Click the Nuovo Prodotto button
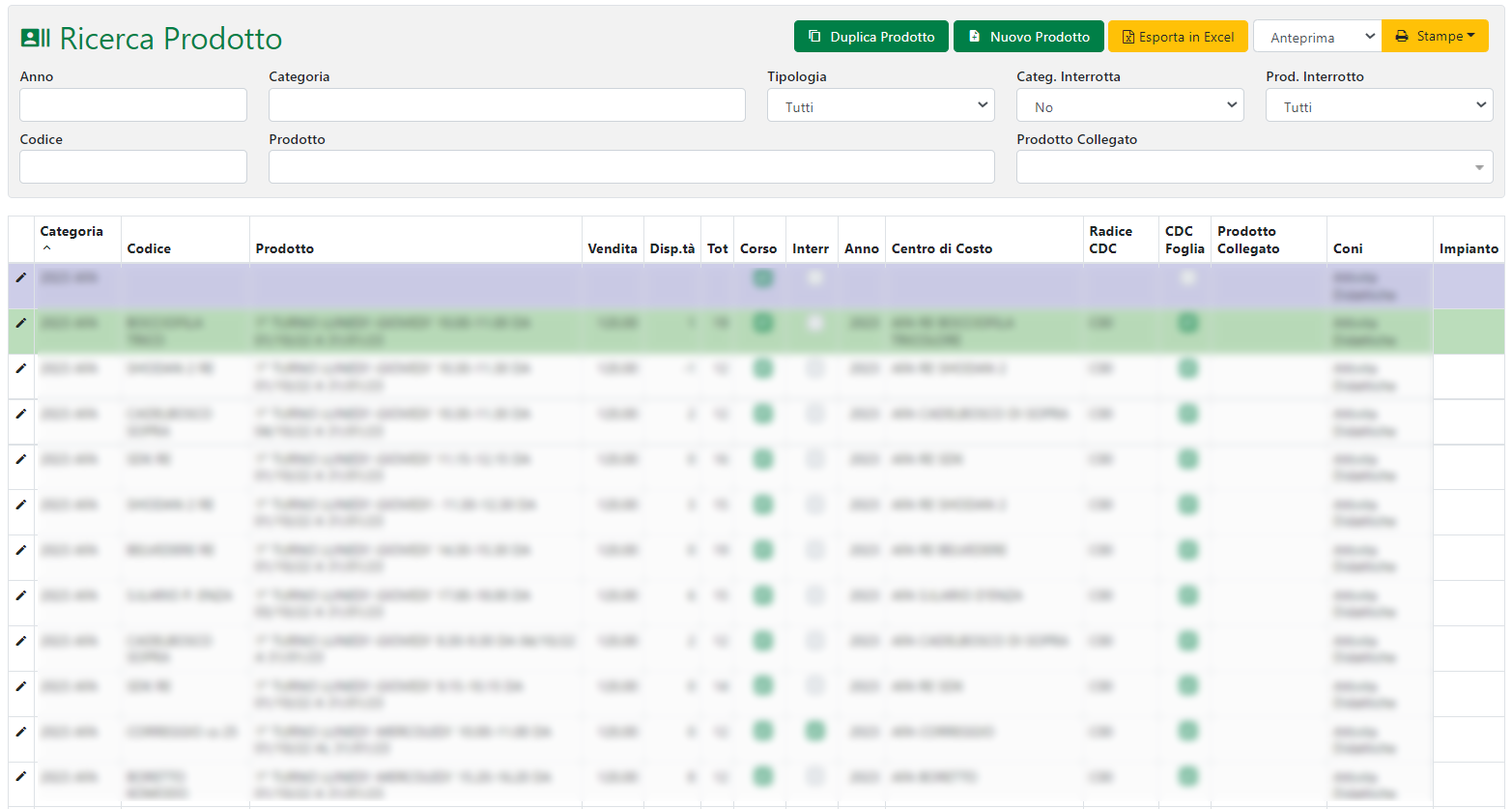The image size is (1512, 809). point(1028,37)
